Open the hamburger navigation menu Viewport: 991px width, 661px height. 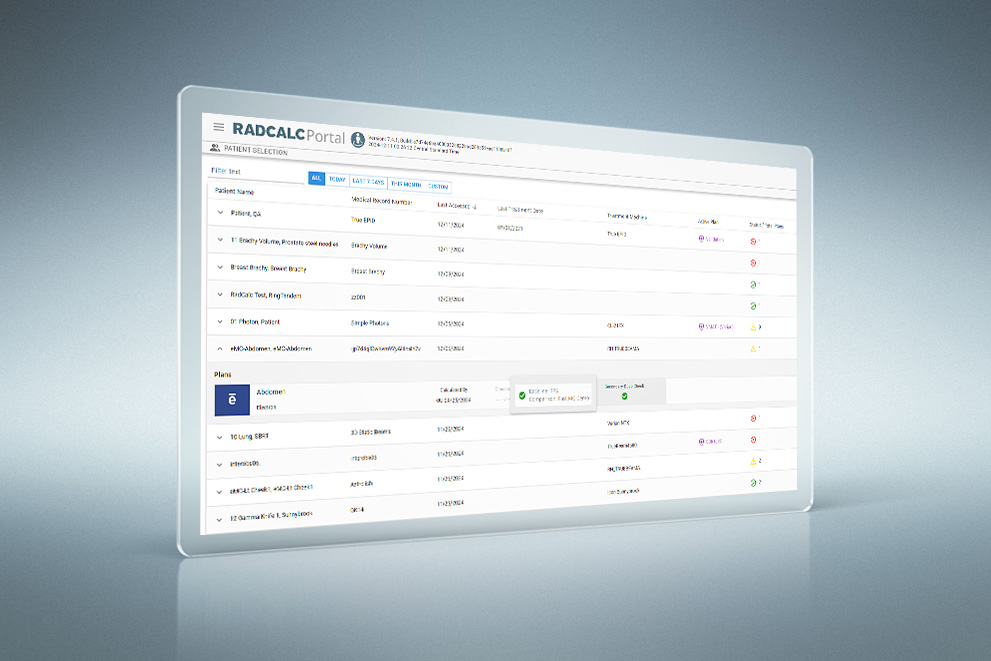click(219, 127)
